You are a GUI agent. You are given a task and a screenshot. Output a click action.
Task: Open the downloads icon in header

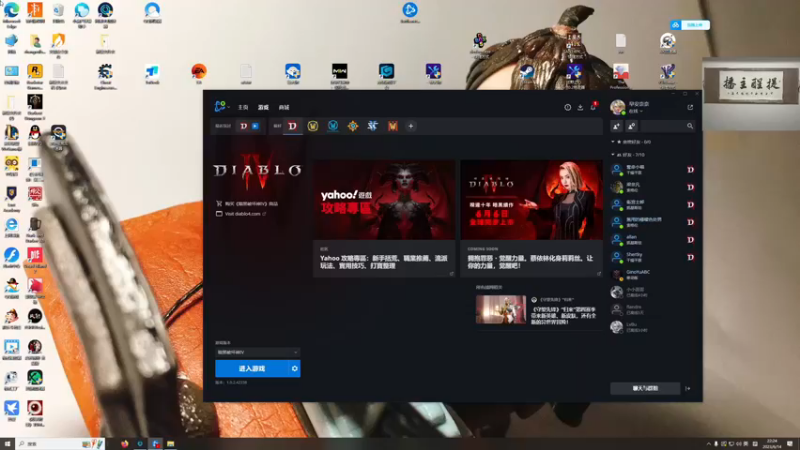pyautogui.click(x=580, y=107)
